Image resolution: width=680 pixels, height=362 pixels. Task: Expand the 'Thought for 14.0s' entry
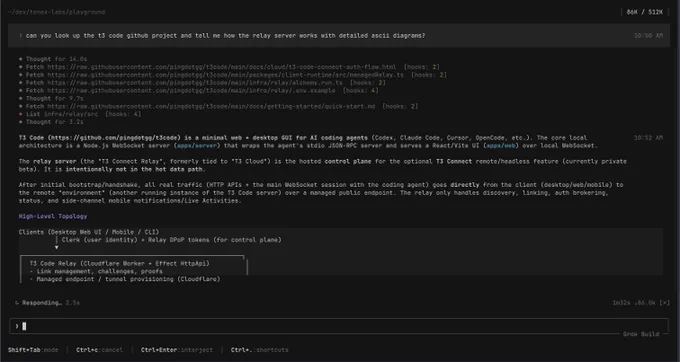tap(53, 59)
